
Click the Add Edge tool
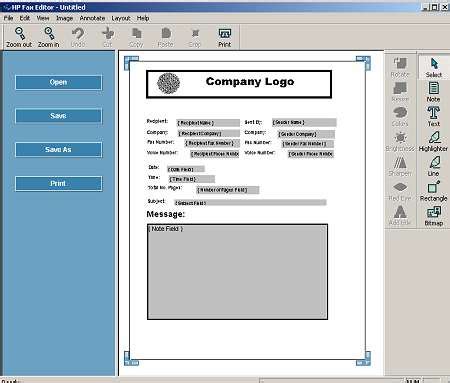(x=400, y=216)
